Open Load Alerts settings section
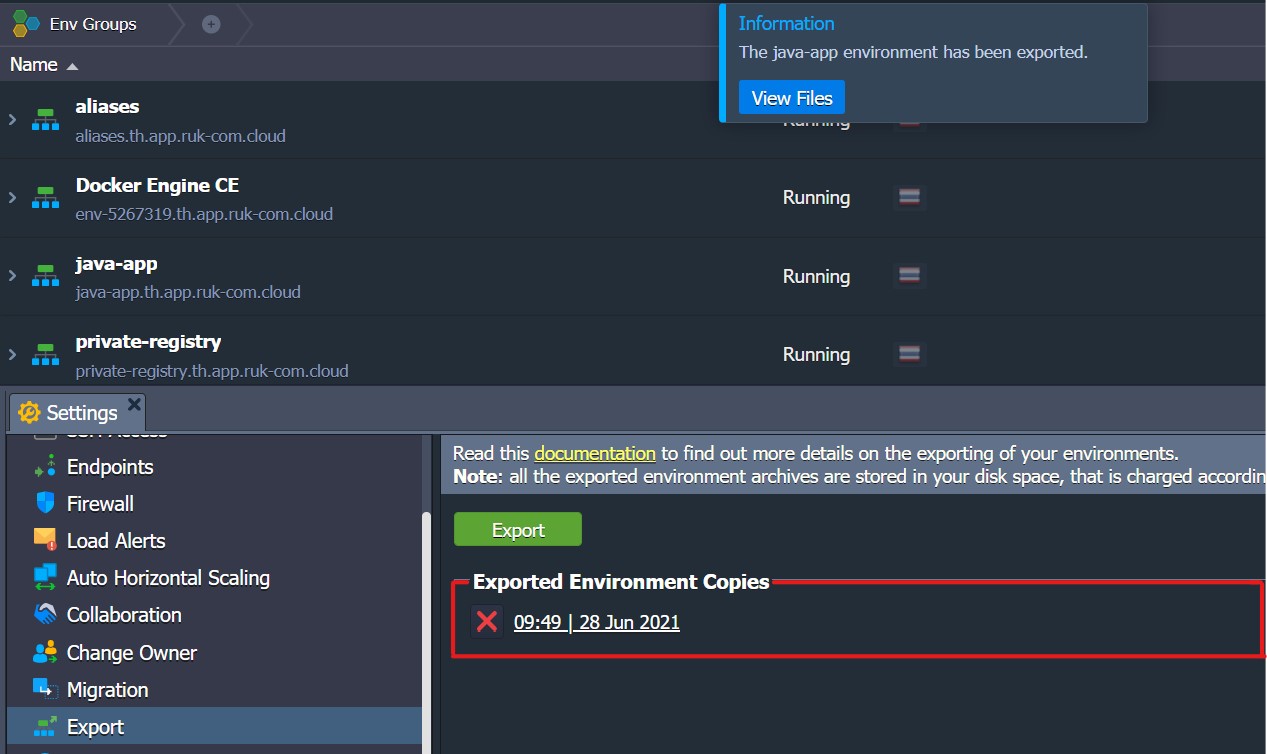 116,541
